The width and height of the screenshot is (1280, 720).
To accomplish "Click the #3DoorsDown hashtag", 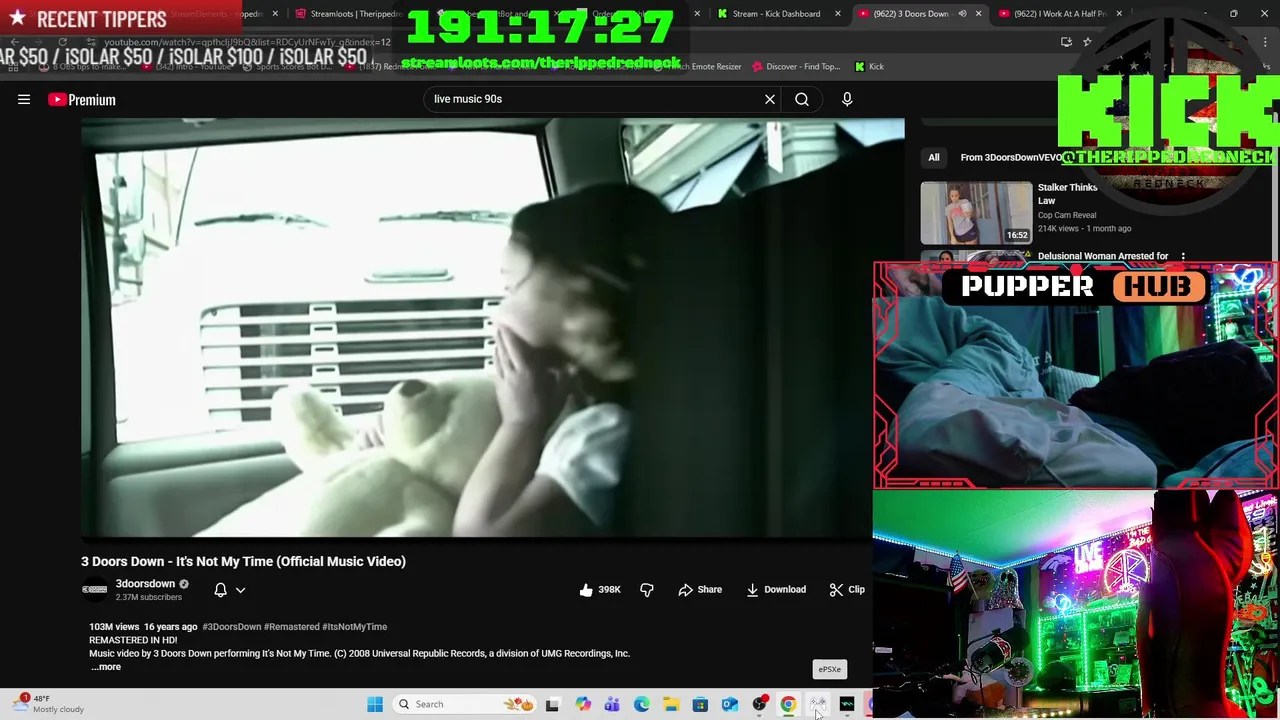I will click(x=231, y=627).
